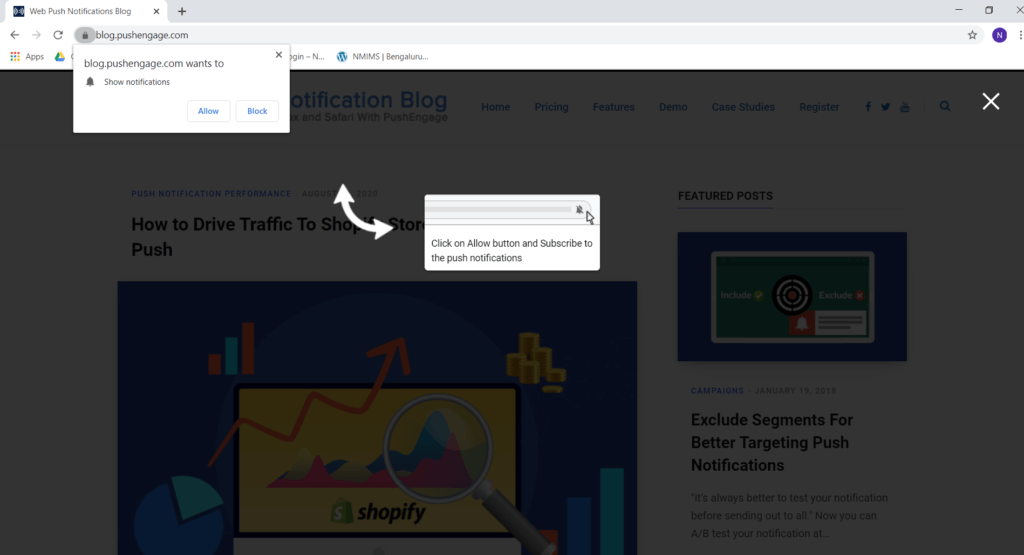The height and width of the screenshot is (555, 1024).
Task: Click the Campaigns category link
Action: [x=717, y=390]
